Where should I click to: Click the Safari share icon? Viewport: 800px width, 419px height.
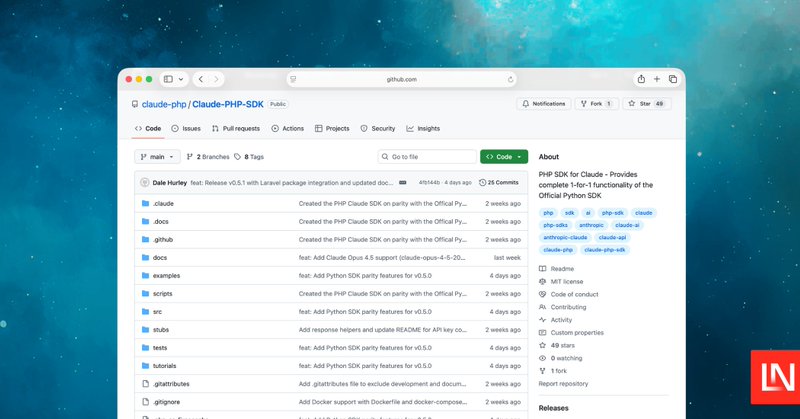pos(641,79)
